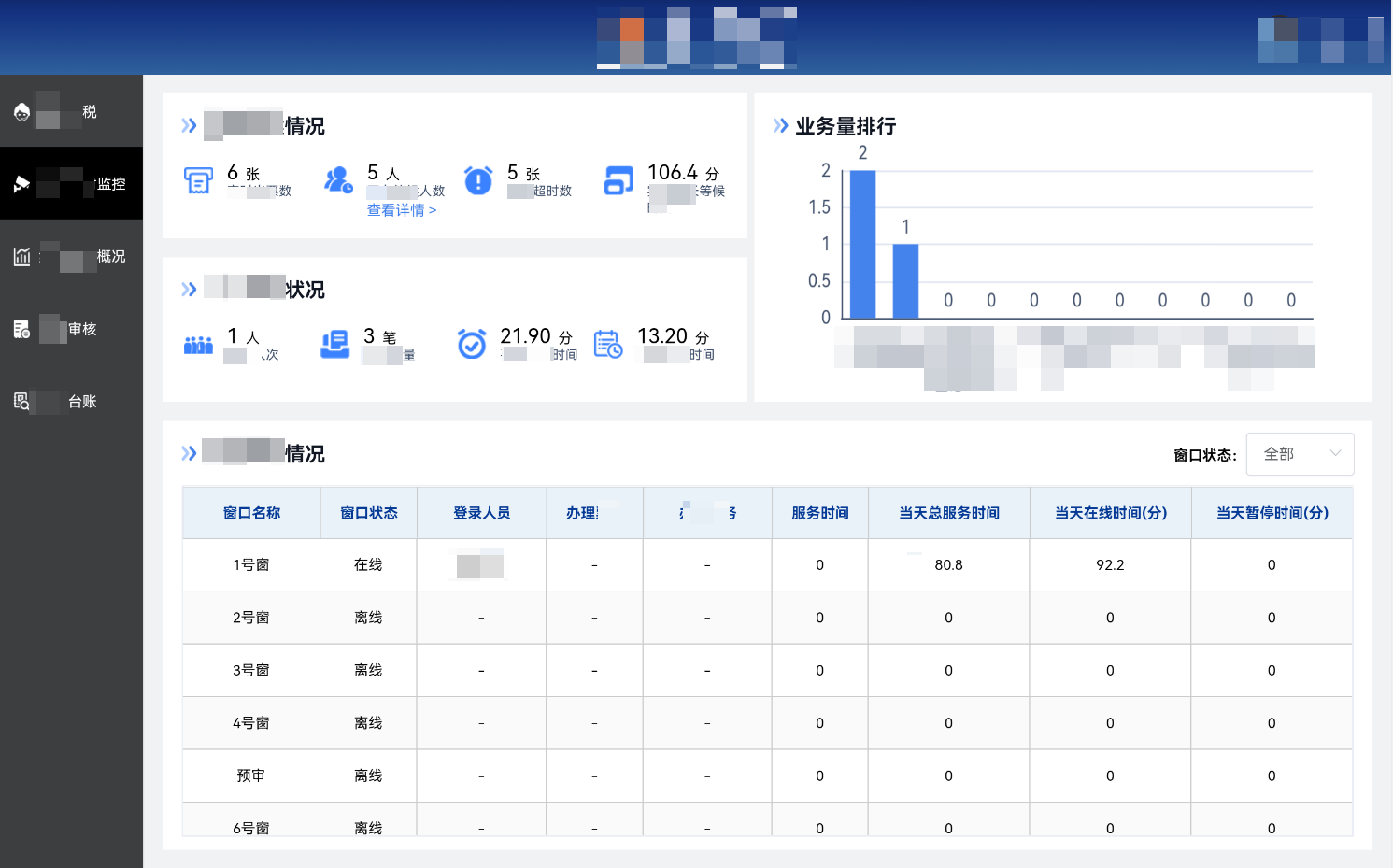This screenshot has height=868, width=1393.
Task: Click the camera icon beside 监控
Action: (21, 184)
